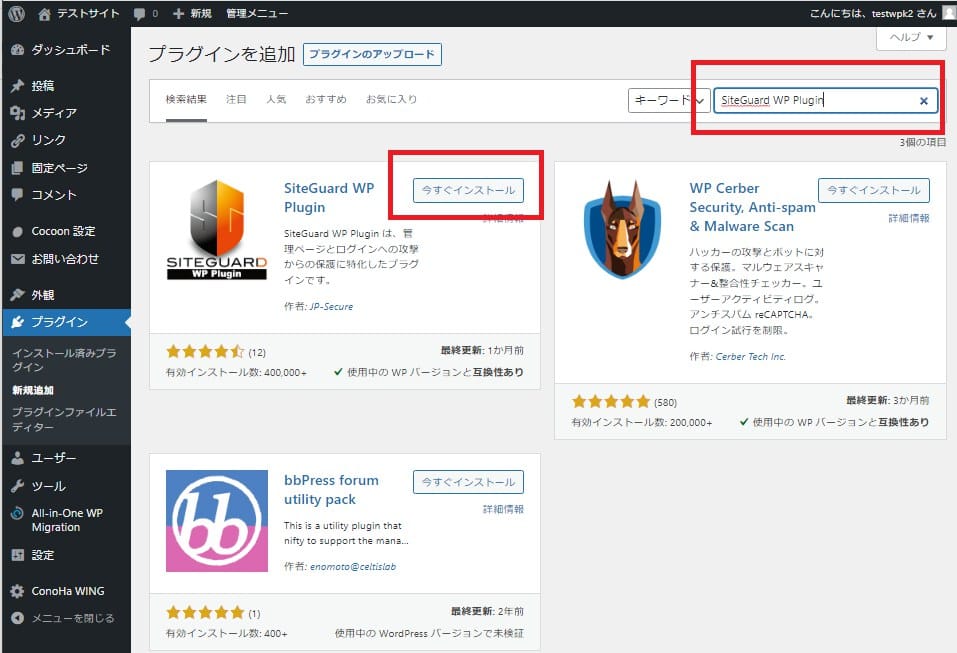Open the WP Cerber Security title link
The image size is (957, 653).
pyautogui.click(x=753, y=207)
